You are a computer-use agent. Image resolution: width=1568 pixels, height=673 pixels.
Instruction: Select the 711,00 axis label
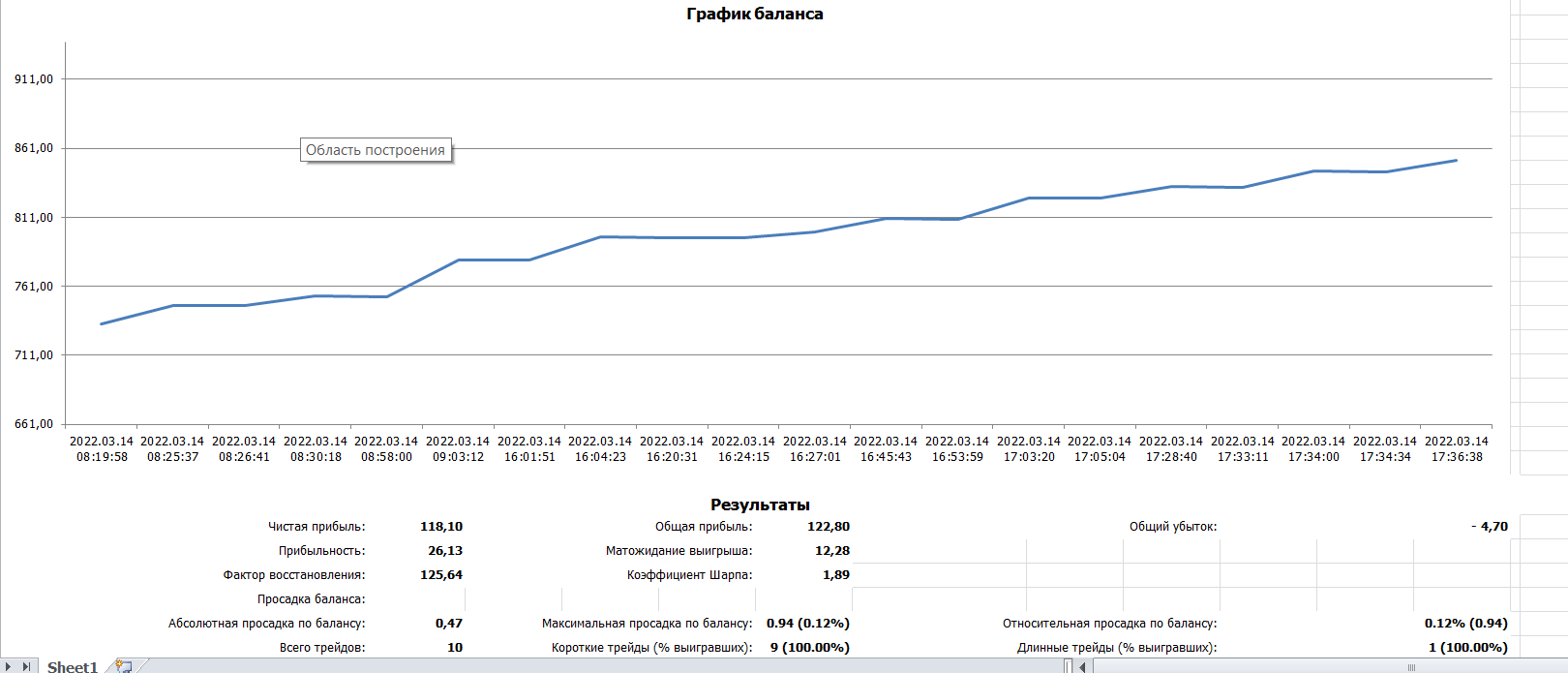34,355
